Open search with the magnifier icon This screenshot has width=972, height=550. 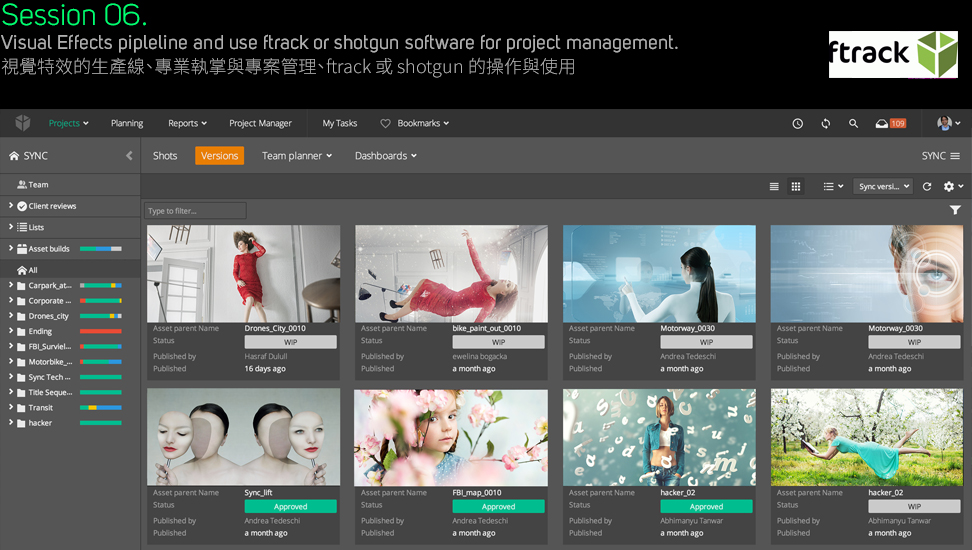pos(853,124)
